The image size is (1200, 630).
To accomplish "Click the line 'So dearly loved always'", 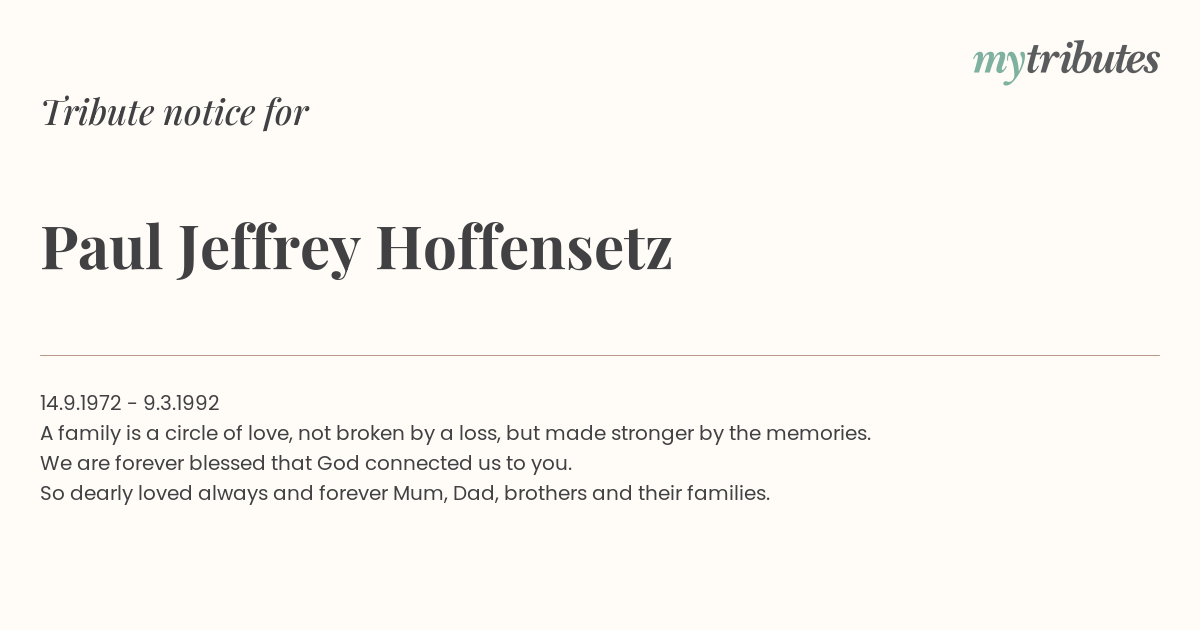I will (405, 493).
